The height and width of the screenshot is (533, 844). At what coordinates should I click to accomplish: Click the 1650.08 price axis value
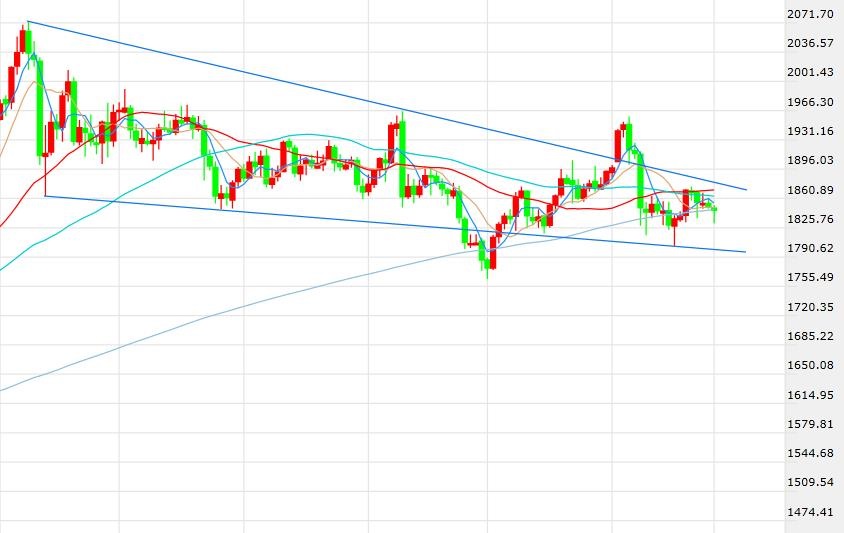click(x=810, y=365)
